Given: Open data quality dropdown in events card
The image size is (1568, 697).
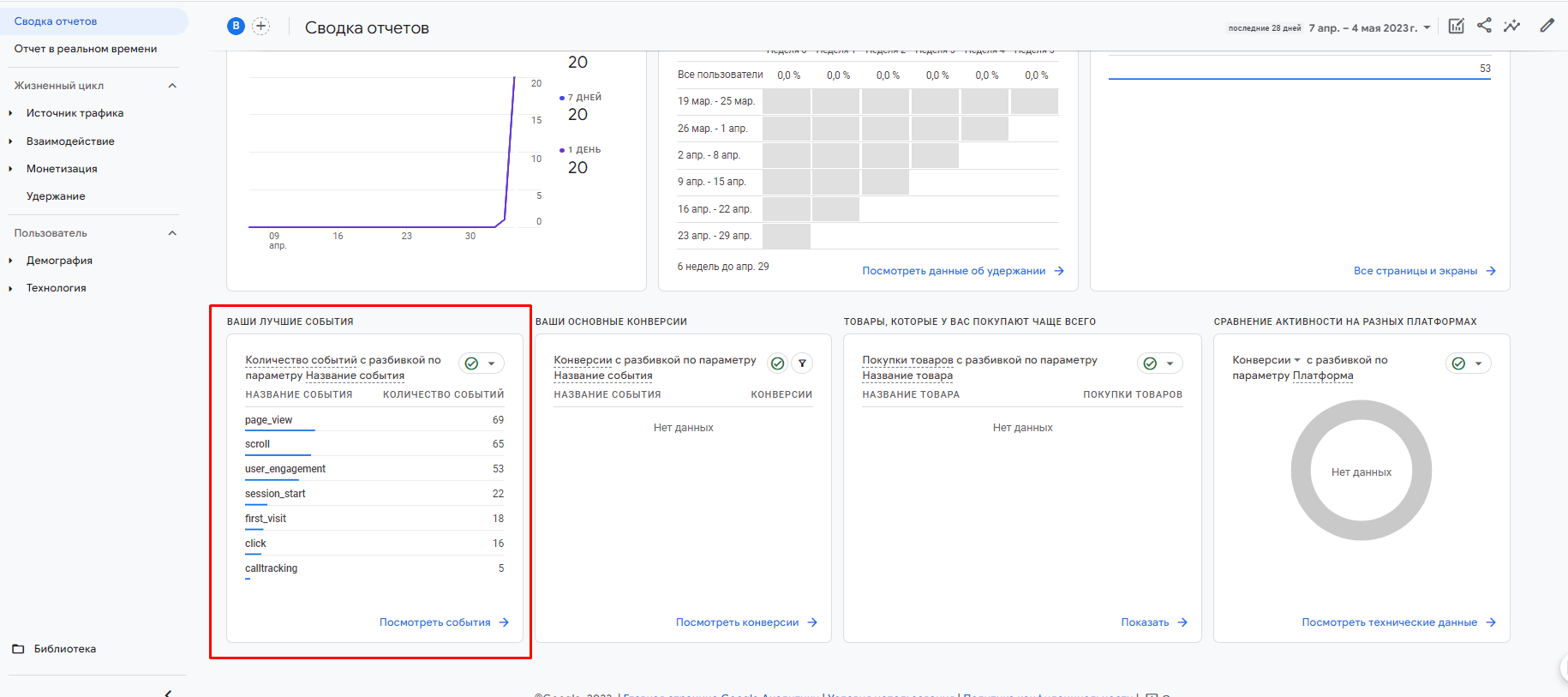Looking at the screenshot, I should coord(481,364).
